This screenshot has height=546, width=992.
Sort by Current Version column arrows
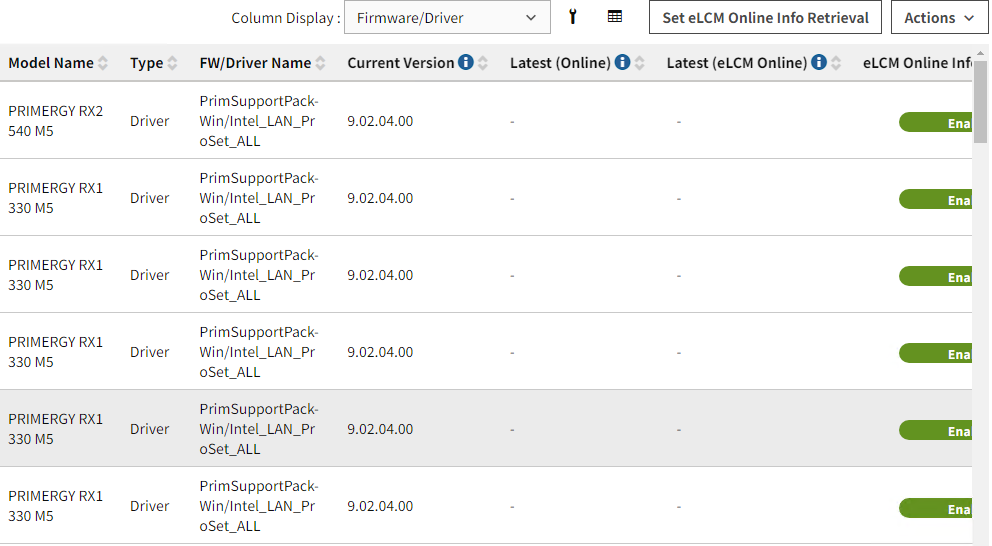point(483,63)
